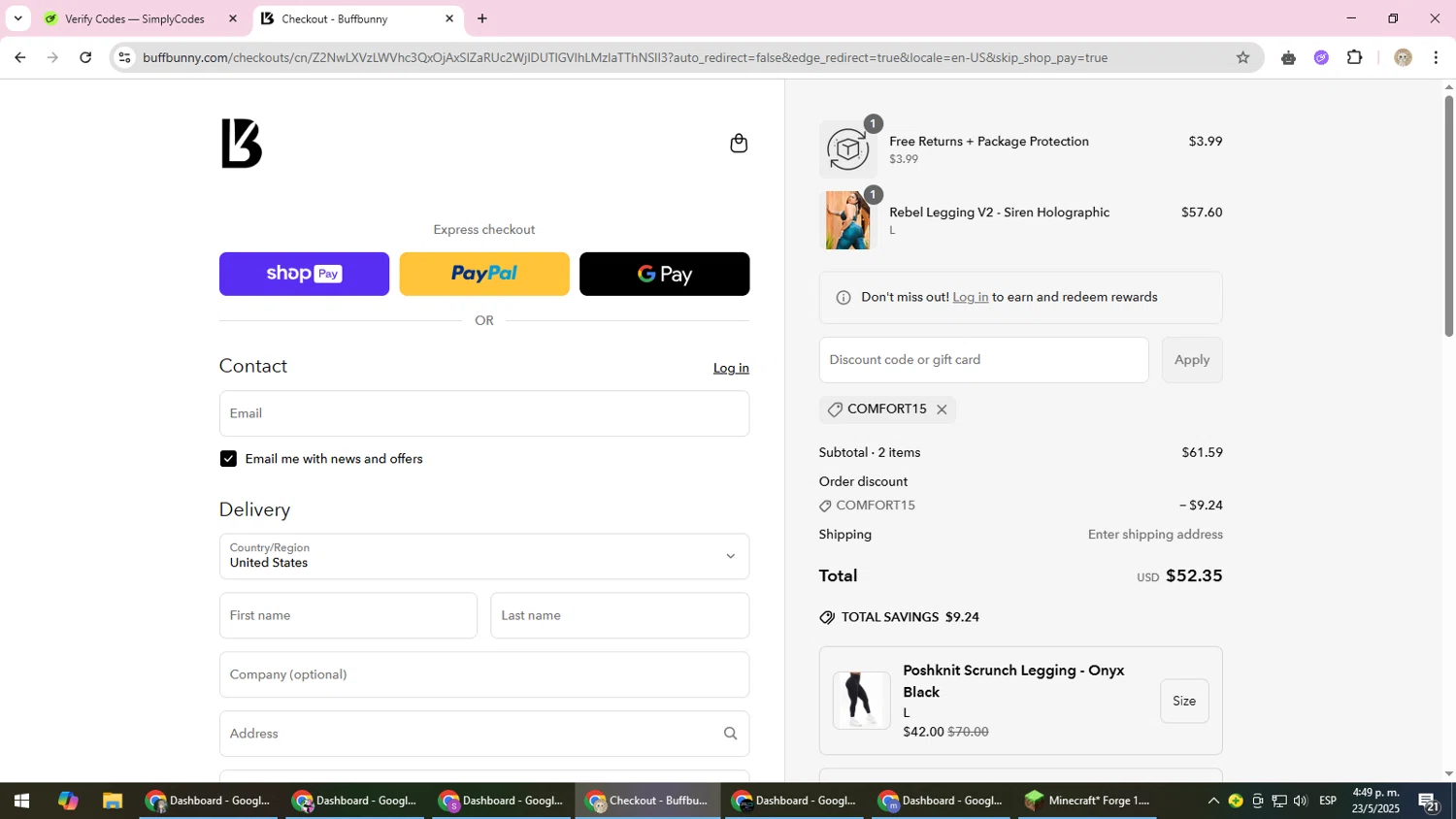Viewport: 1456px width, 819px height.
Task: Open the shopping bag cart icon
Action: tap(739, 144)
